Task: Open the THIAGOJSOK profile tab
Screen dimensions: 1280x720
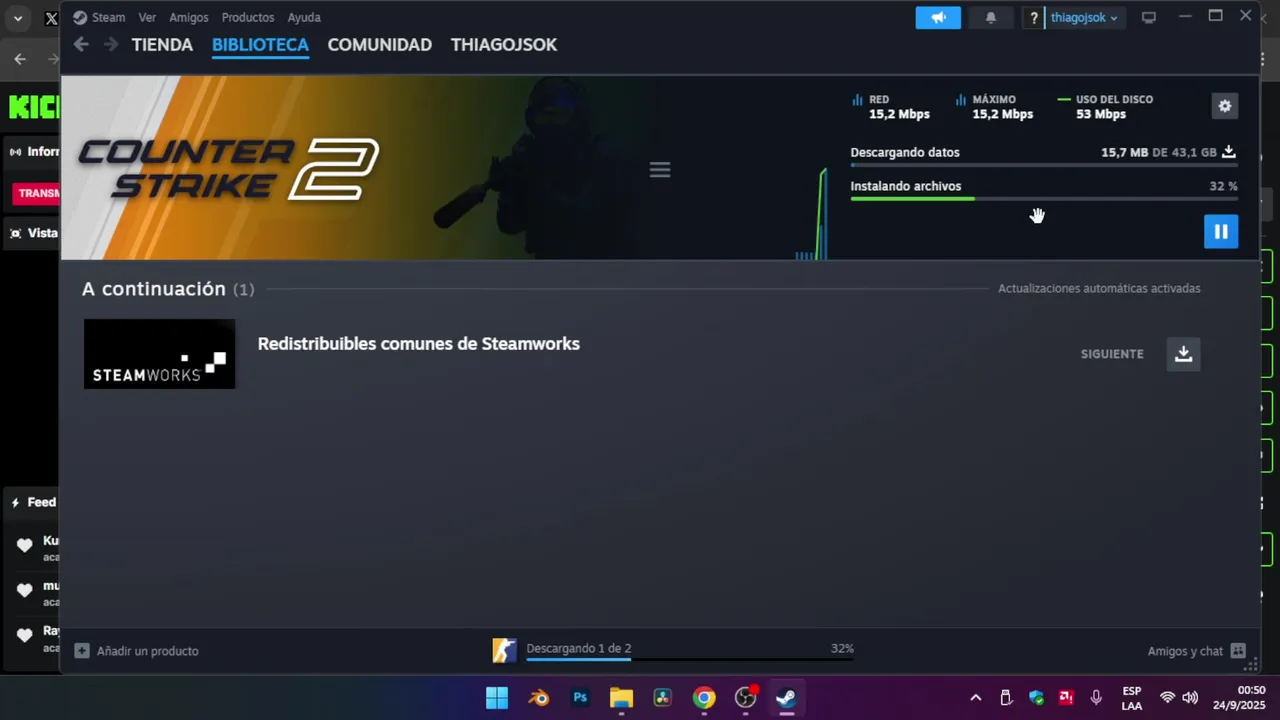Action: coord(504,45)
